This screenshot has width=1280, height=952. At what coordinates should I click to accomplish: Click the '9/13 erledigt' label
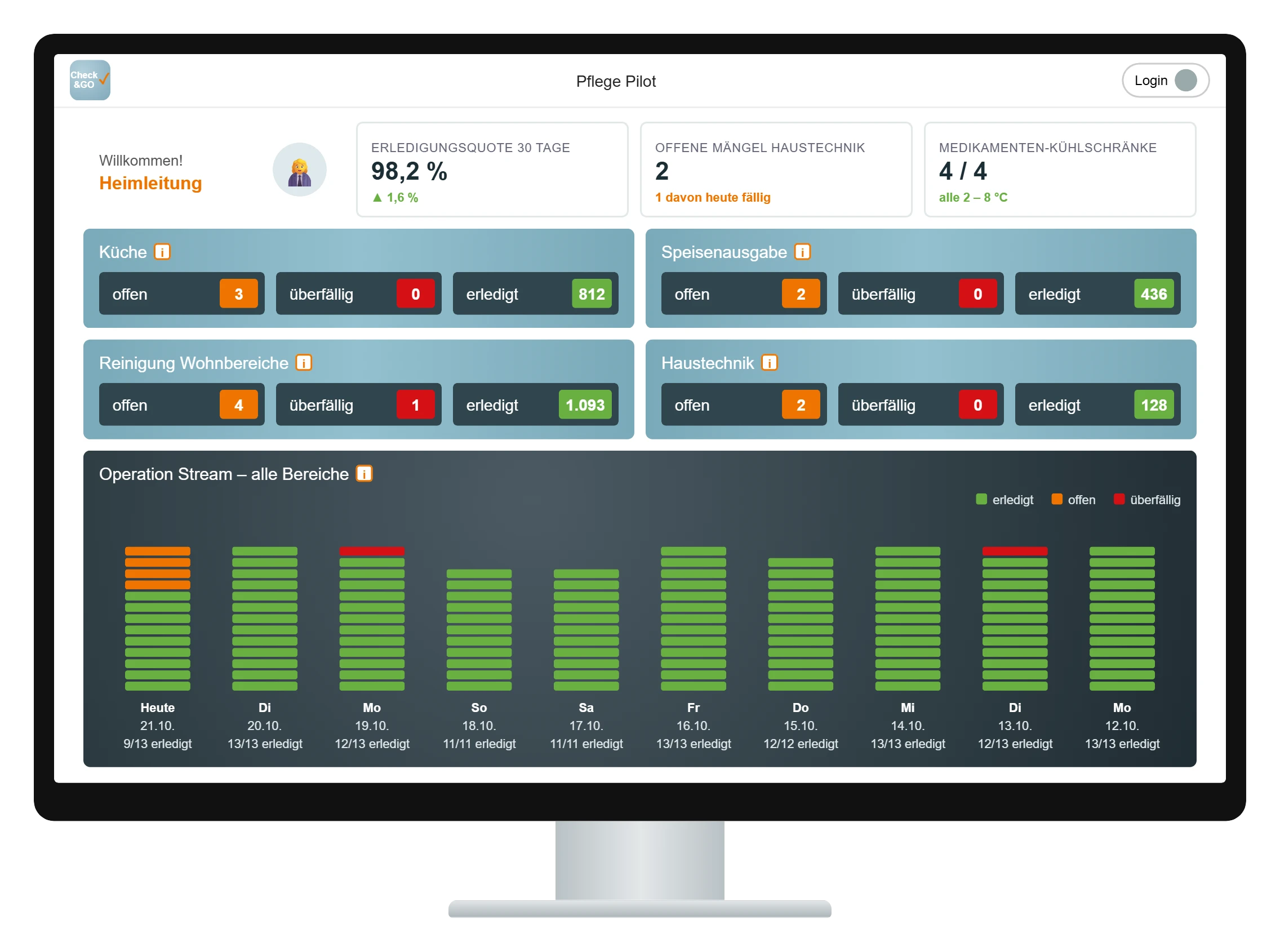point(157,744)
